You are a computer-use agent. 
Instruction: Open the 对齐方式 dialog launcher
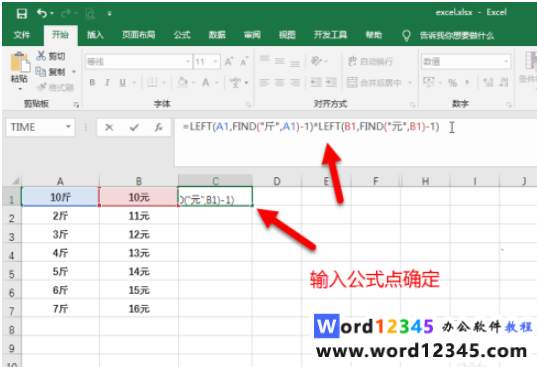tap(413, 105)
